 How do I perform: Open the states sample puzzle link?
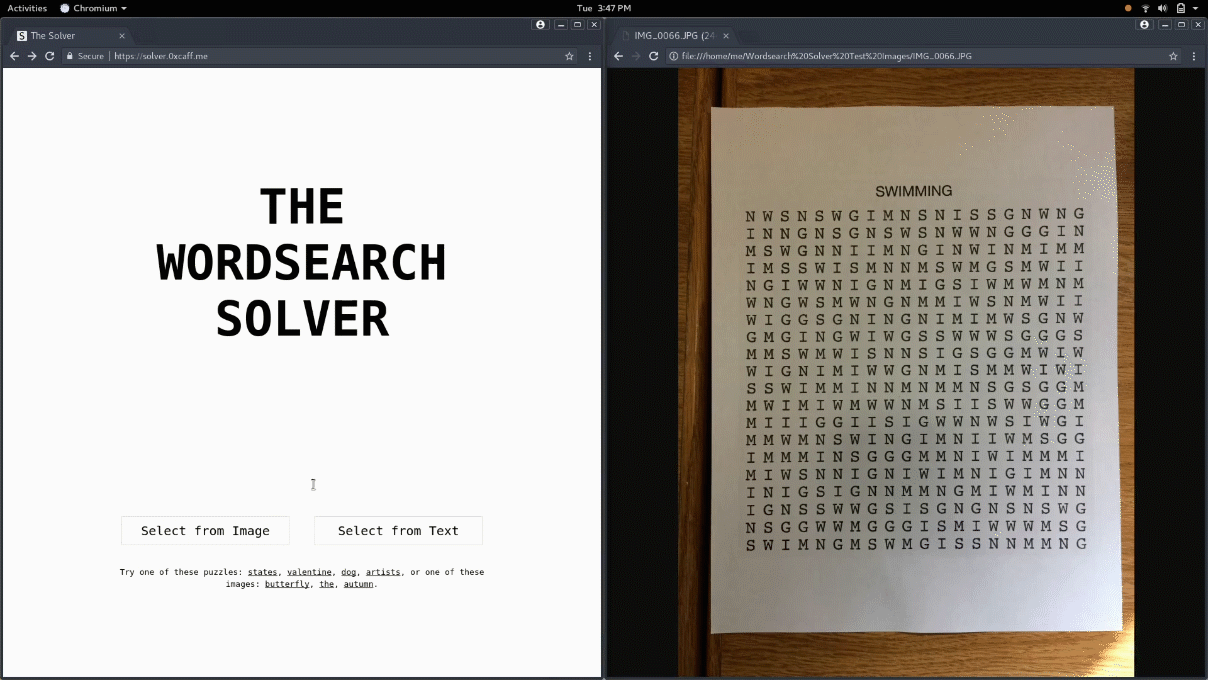pyautogui.click(x=263, y=572)
